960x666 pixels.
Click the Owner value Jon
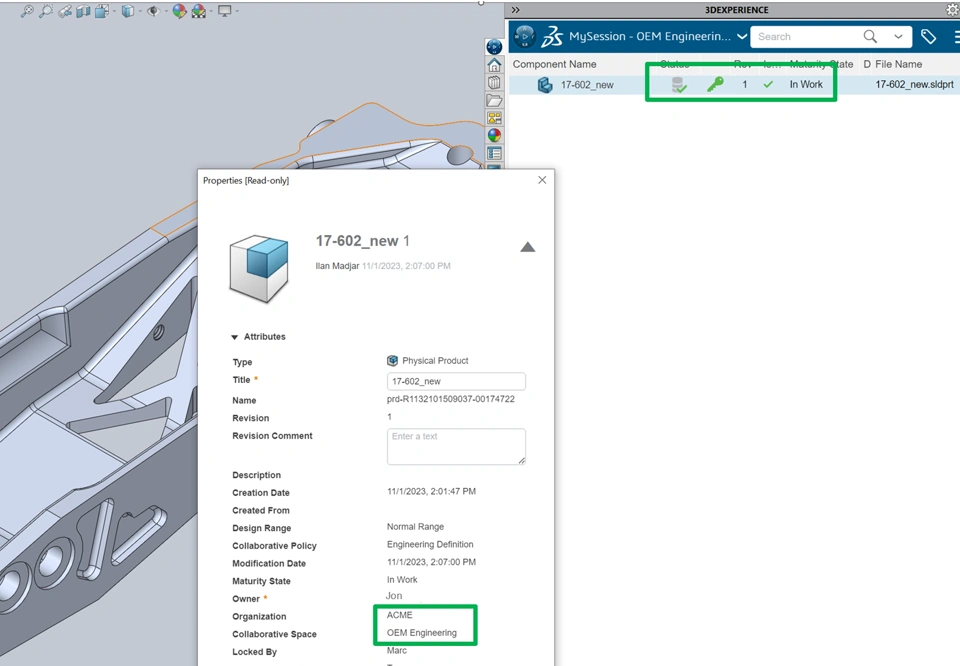click(x=394, y=596)
